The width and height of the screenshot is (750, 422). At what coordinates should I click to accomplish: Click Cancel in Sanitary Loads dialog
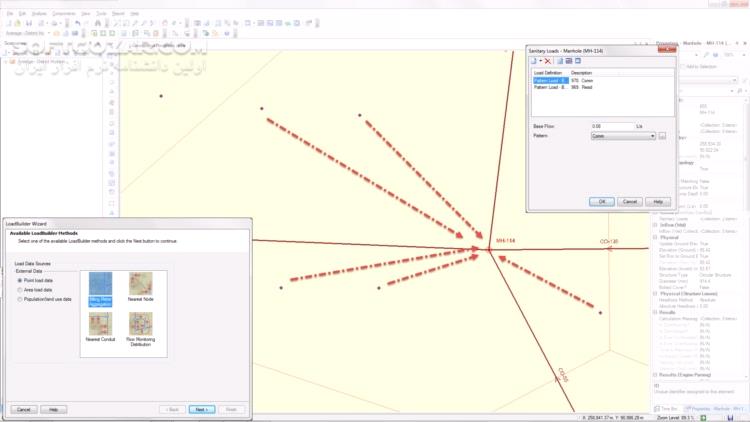click(x=629, y=201)
